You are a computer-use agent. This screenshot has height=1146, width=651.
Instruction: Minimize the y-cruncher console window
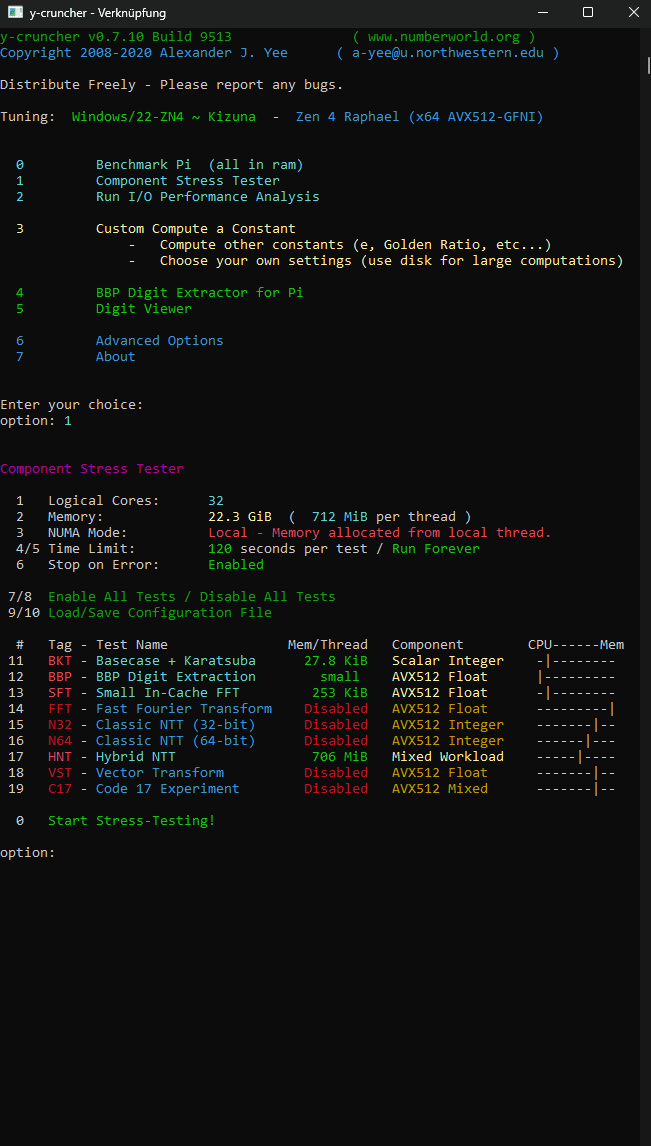542,13
